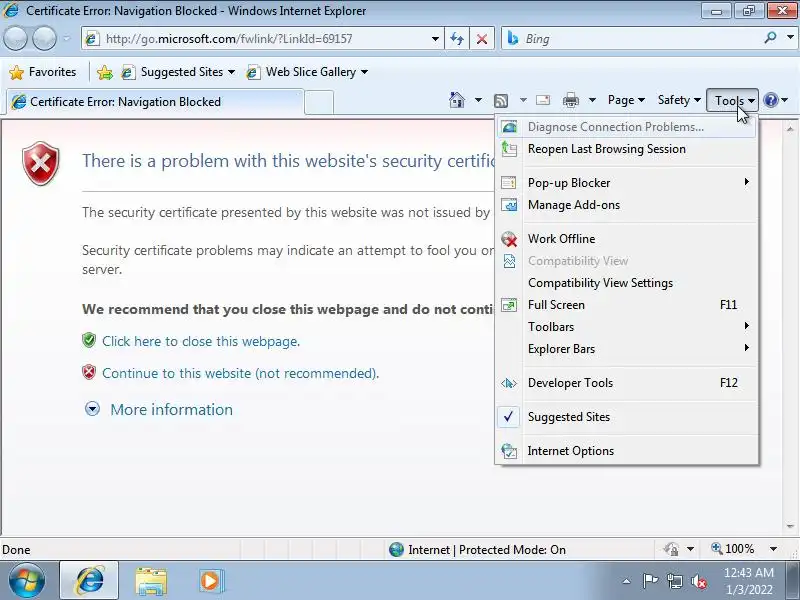Open the Page dropdown menu
Viewport: 800px width, 600px height.
click(626, 100)
